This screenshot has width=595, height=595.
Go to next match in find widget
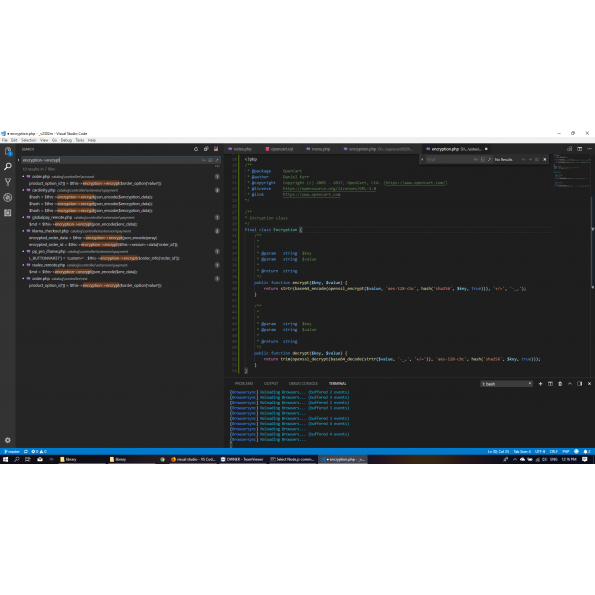point(530,159)
